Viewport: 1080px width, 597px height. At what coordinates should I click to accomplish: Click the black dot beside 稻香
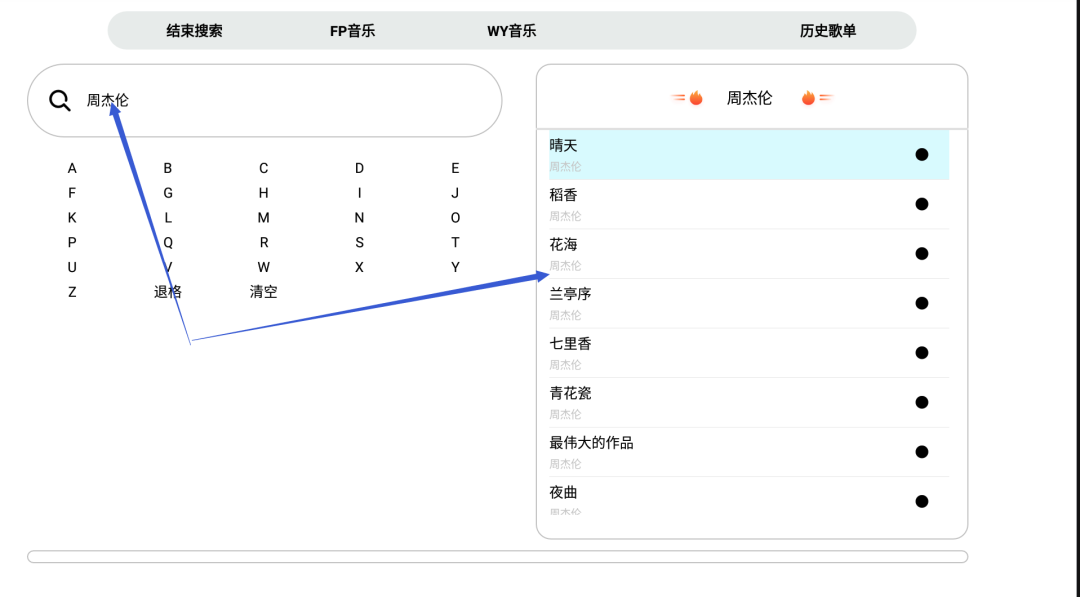coord(922,204)
